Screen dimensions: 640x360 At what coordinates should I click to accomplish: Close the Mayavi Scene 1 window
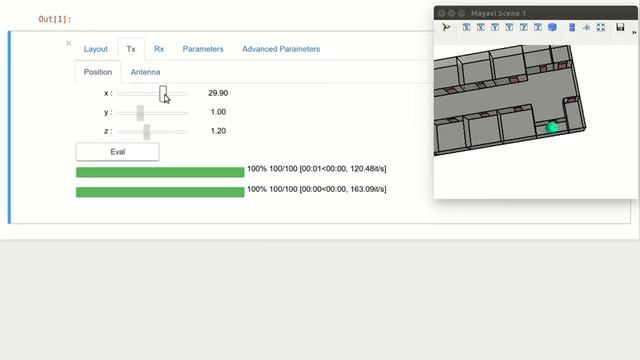coord(442,13)
